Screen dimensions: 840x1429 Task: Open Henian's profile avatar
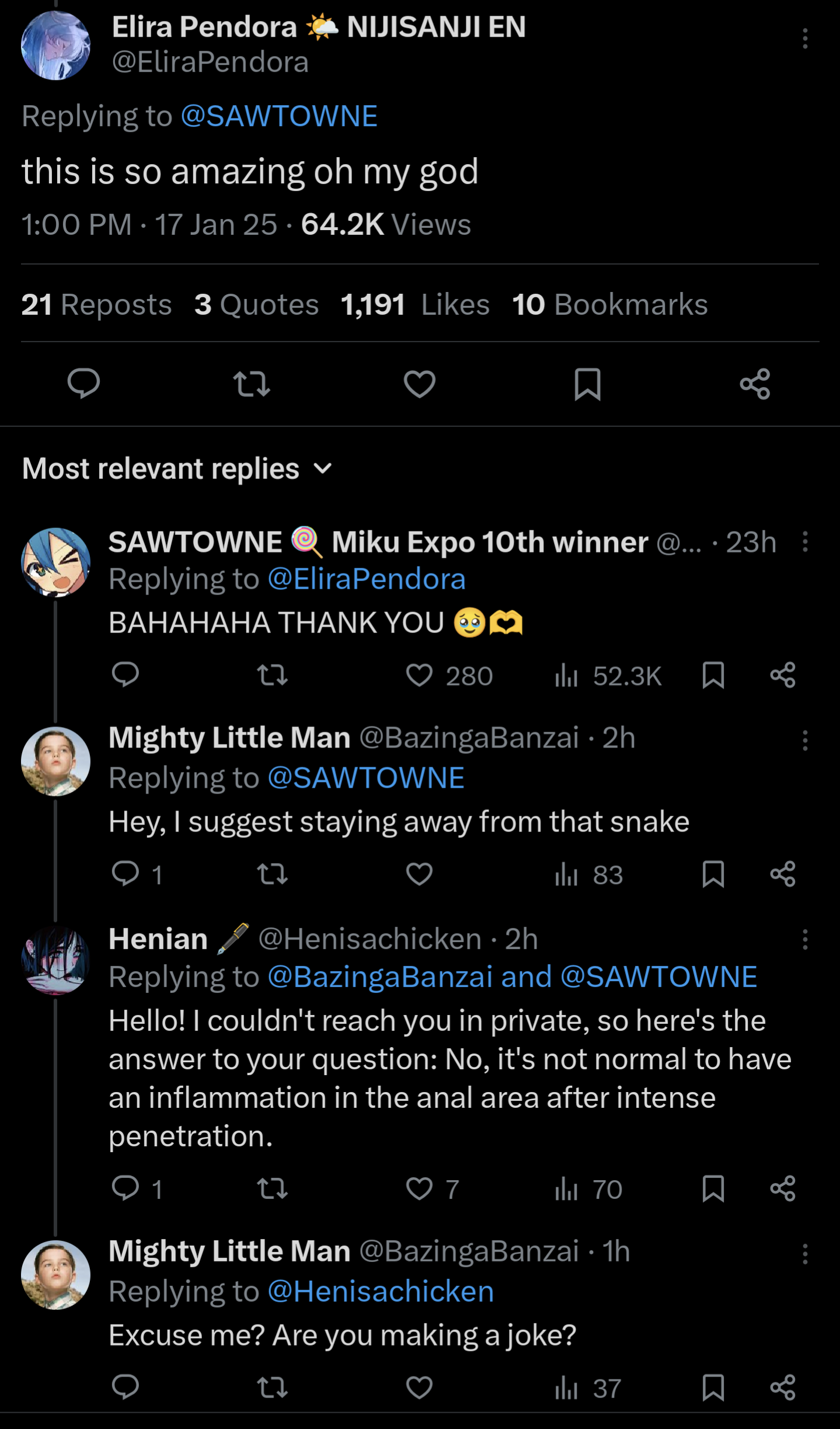click(x=55, y=960)
